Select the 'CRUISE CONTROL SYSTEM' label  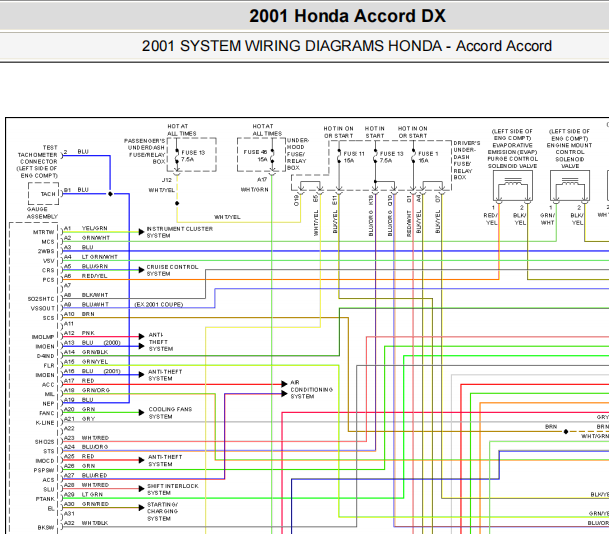click(172, 270)
